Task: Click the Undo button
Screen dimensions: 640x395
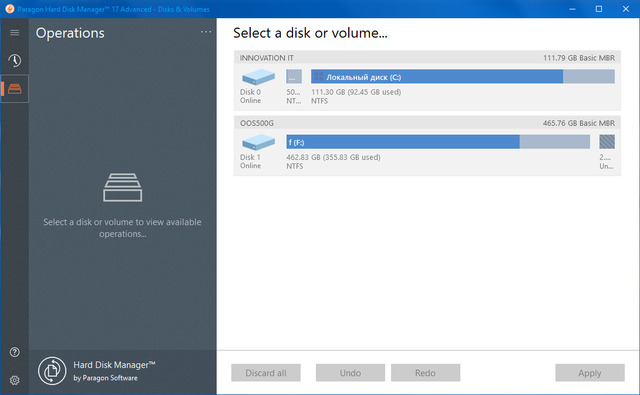Action: [x=350, y=373]
